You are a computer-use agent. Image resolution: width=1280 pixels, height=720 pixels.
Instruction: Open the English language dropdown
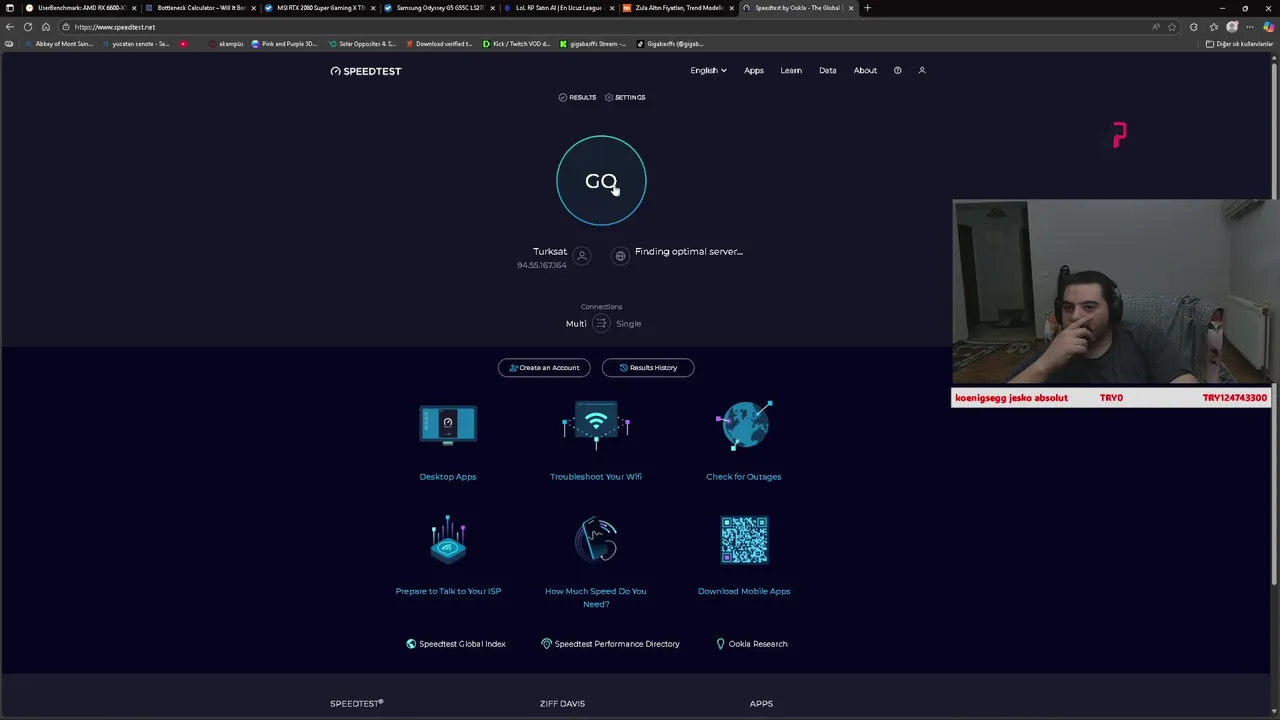[708, 71]
